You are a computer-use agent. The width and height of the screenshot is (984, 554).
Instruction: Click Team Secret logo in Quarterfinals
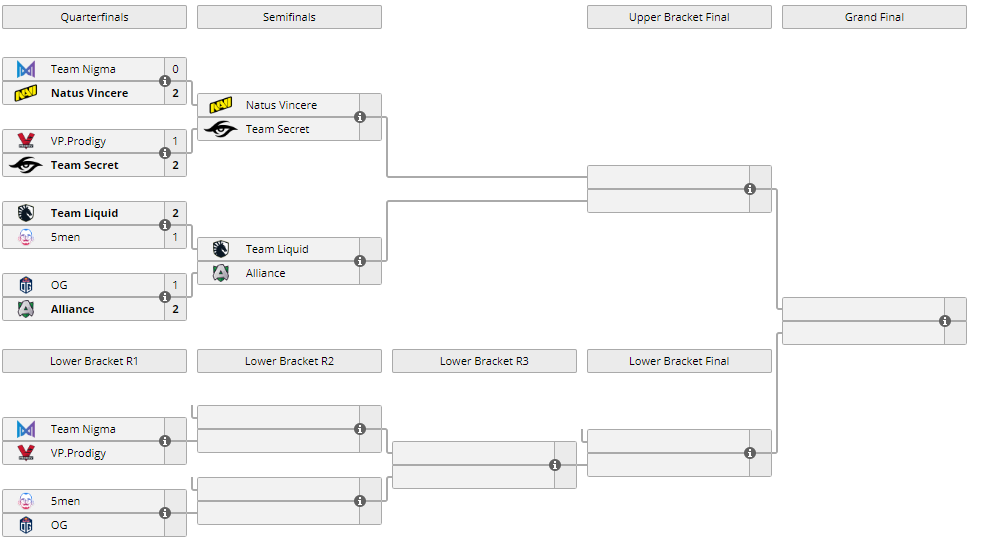click(x=26, y=165)
